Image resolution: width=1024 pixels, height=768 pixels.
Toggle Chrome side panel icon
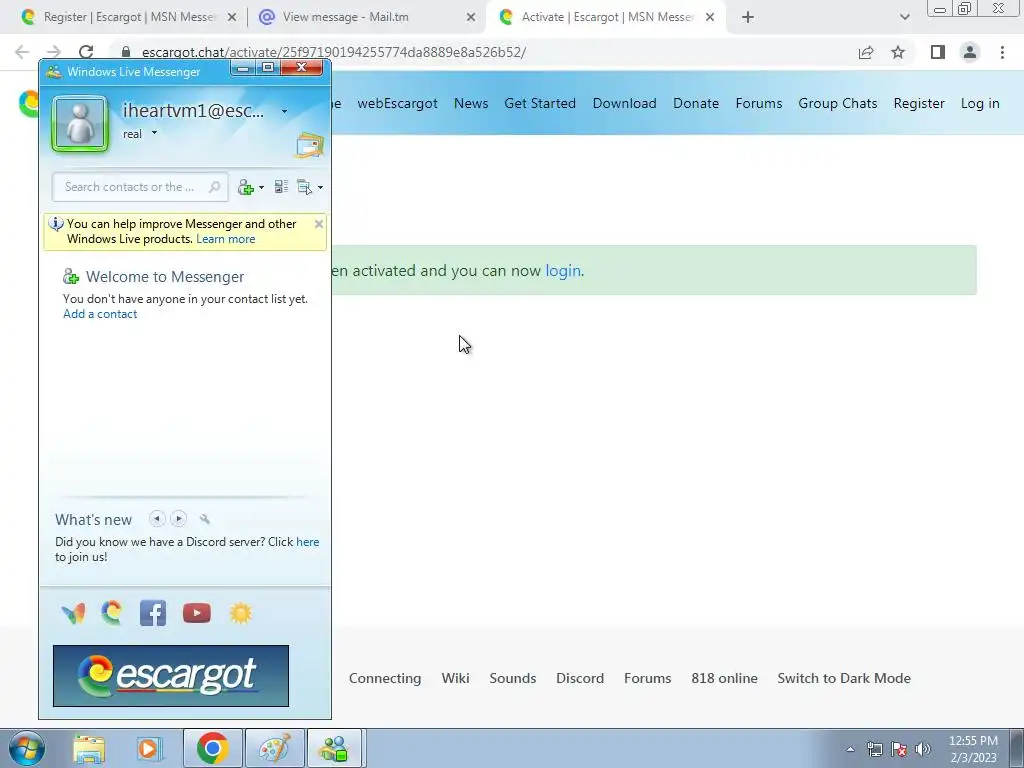(x=938, y=52)
